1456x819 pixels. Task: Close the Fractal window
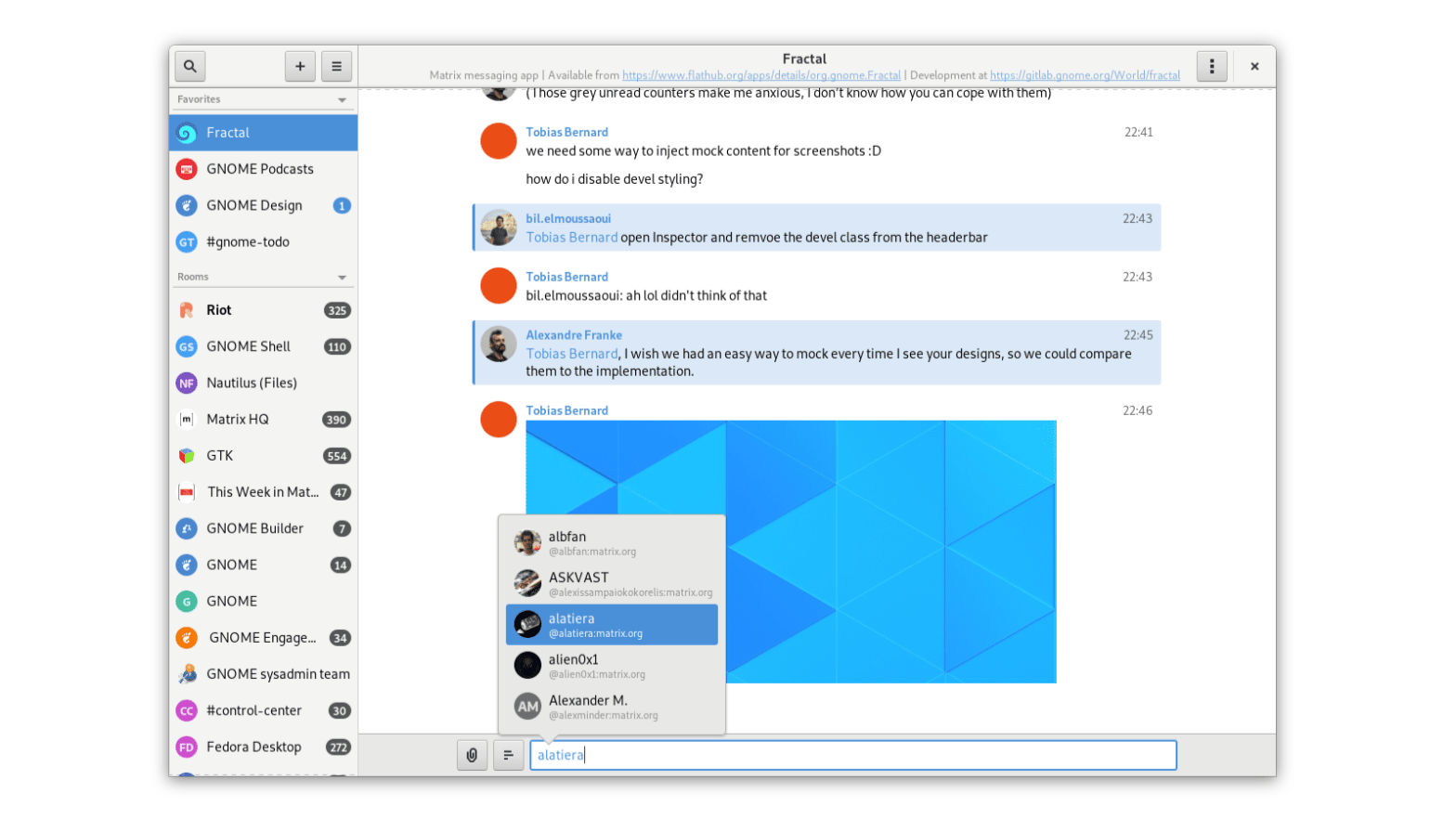pyautogui.click(x=1254, y=66)
